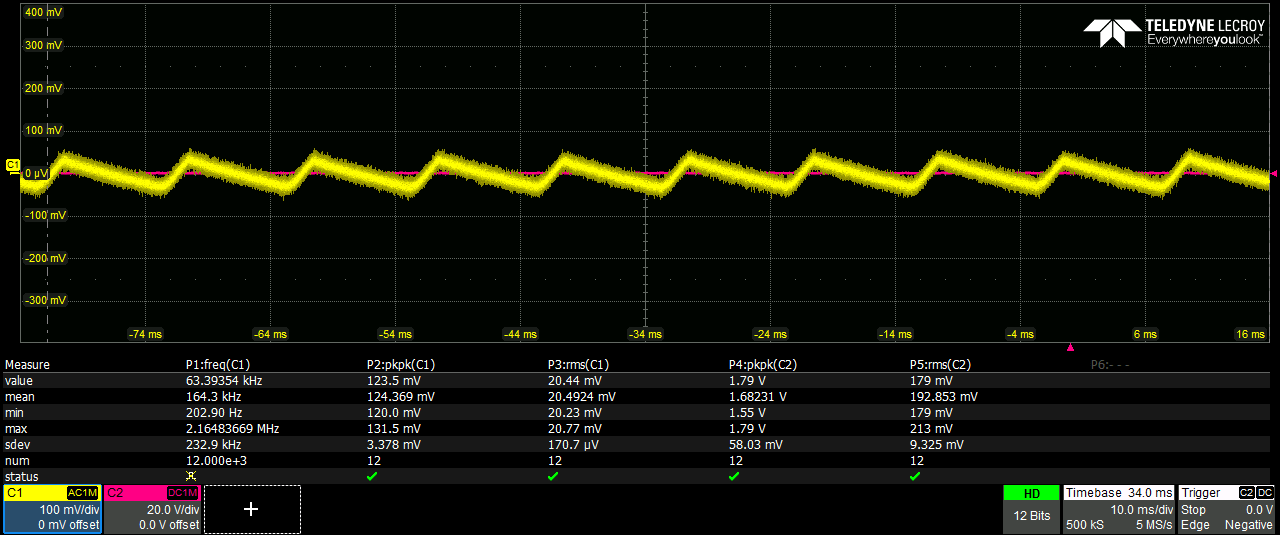Click the 5 MS/s sample rate value

tap(1152, 525)
